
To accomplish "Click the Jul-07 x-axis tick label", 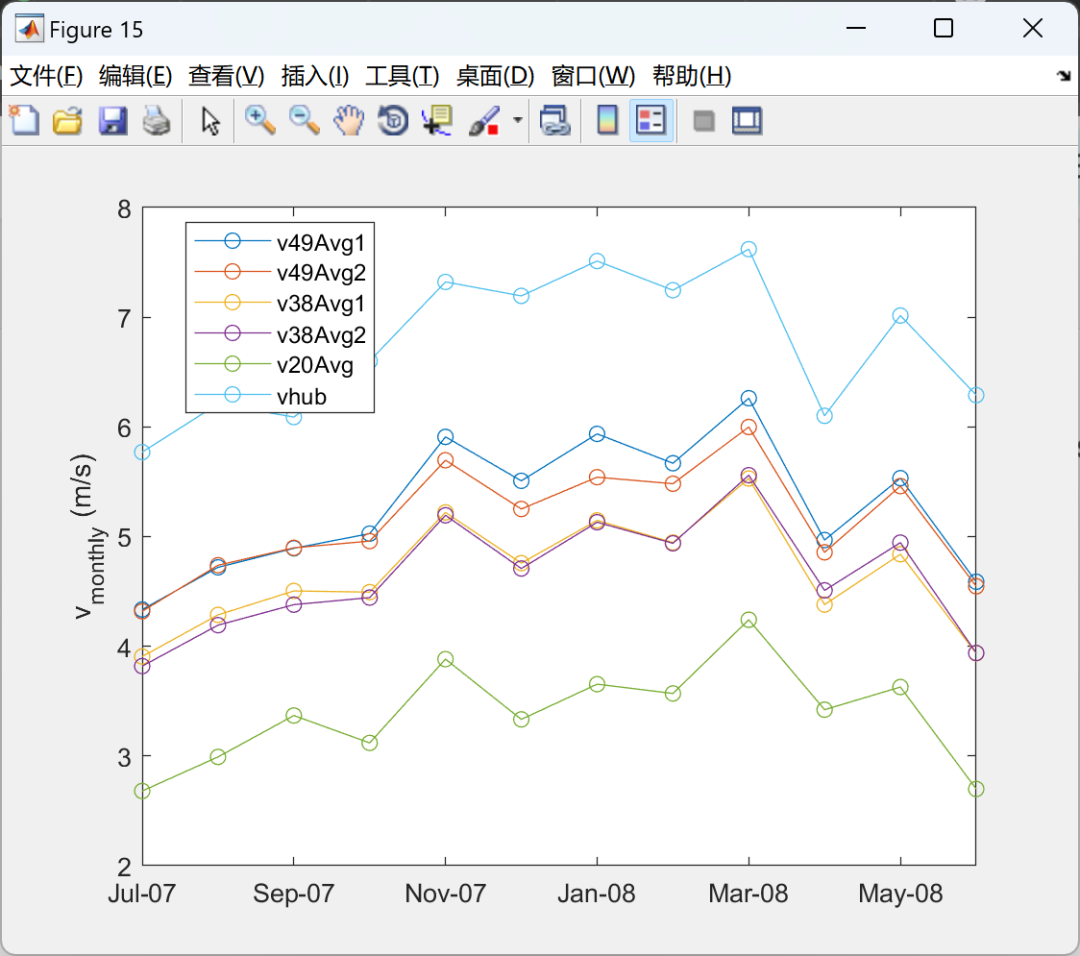I will point(141,893).
